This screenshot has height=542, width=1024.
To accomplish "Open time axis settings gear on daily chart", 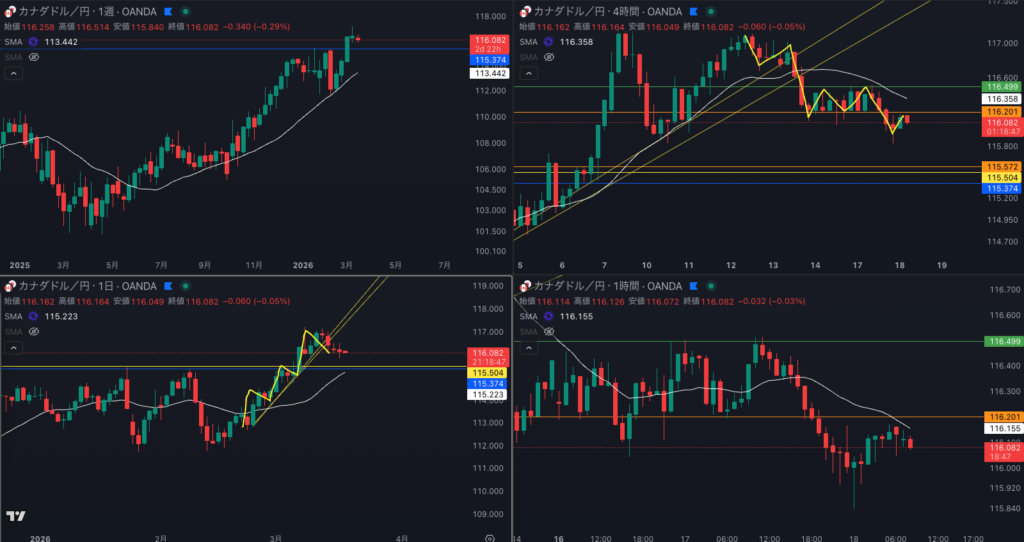I will 489,537.
